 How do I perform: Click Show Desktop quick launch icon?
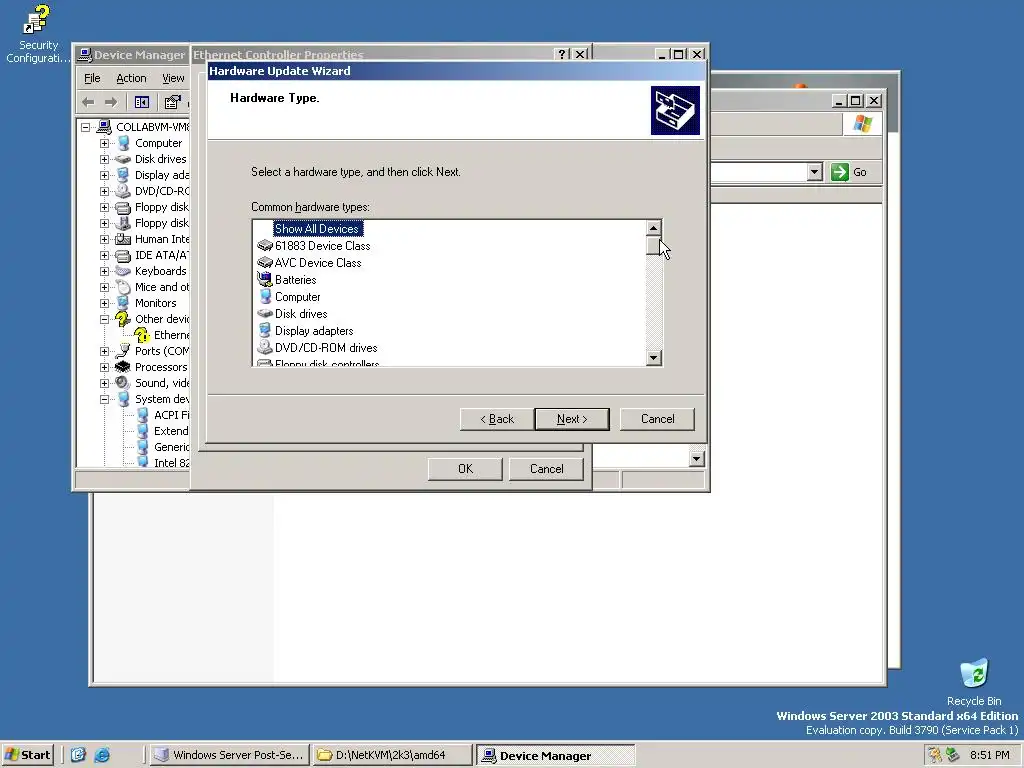(78, 755)
